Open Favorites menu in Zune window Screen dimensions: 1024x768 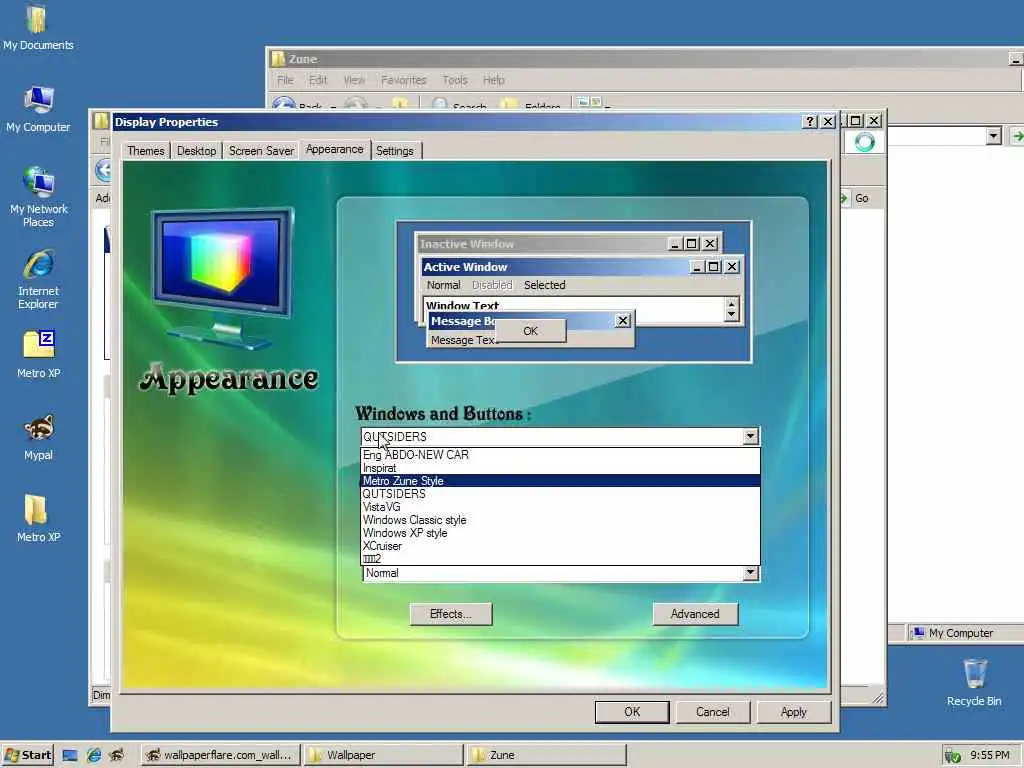(x=404, y=80)
